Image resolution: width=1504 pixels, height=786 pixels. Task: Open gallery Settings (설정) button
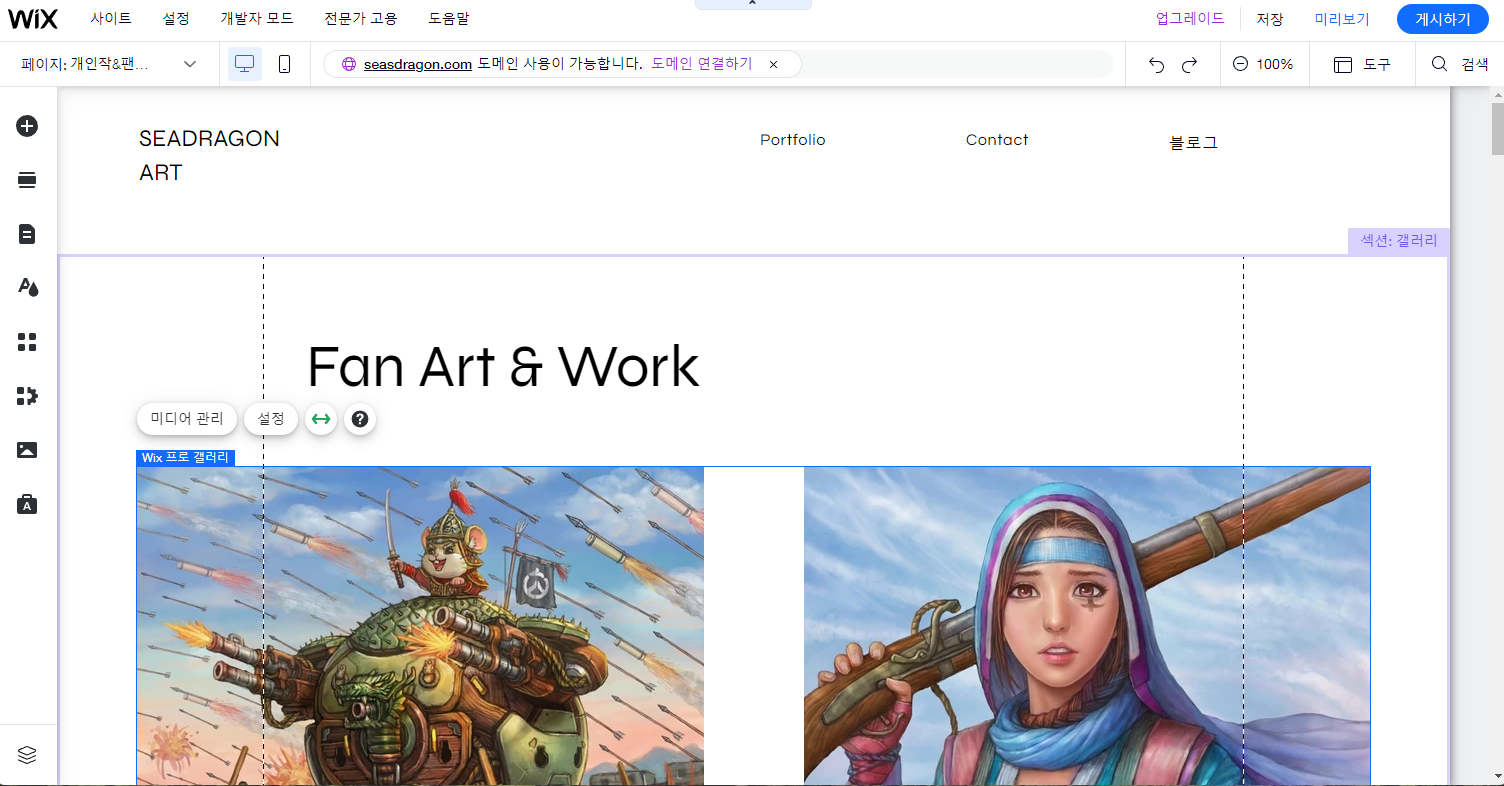click(271, 419)
